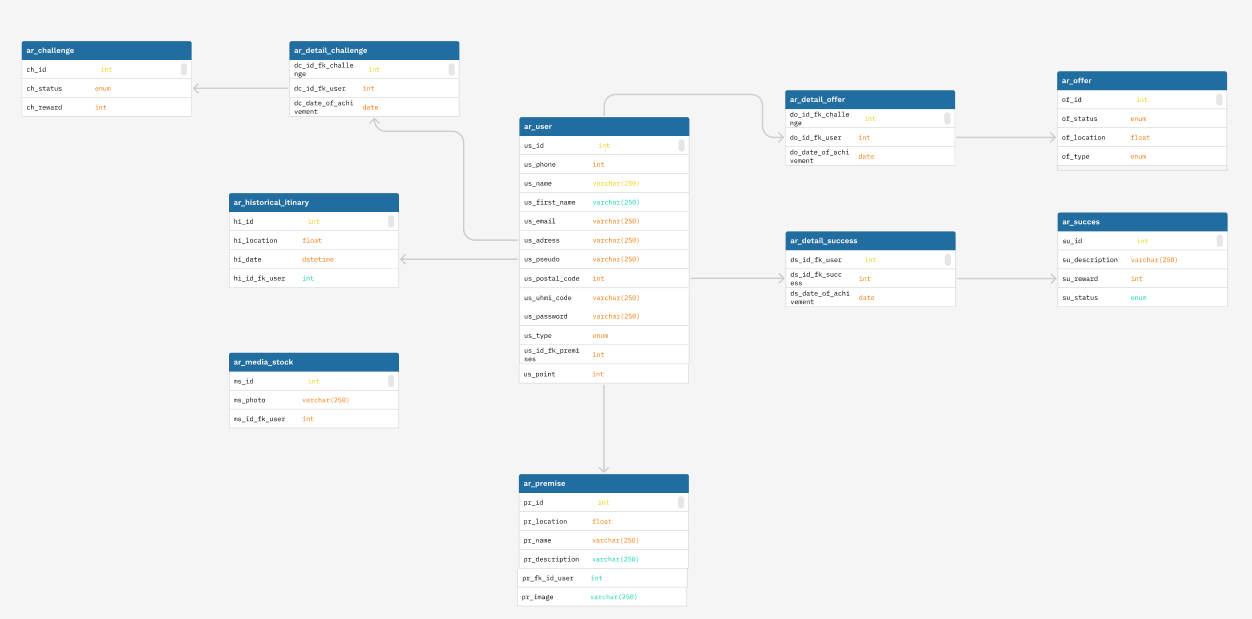Select the su_description column row
Screen dimensions: 1252x619
click(x=1141, y=260)
